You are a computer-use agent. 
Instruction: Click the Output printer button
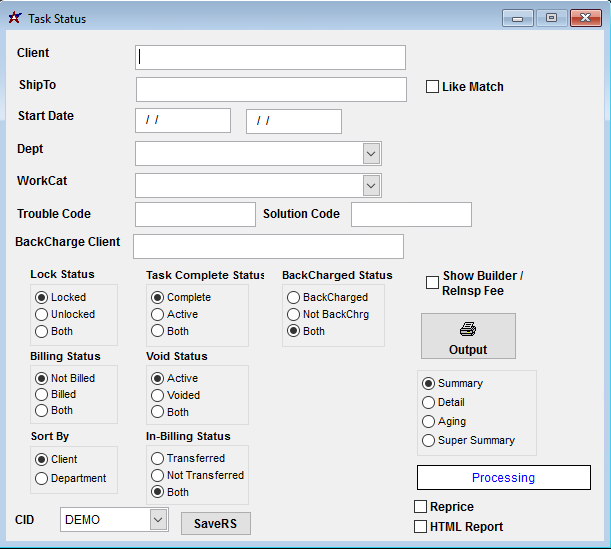tap(468, 336)
